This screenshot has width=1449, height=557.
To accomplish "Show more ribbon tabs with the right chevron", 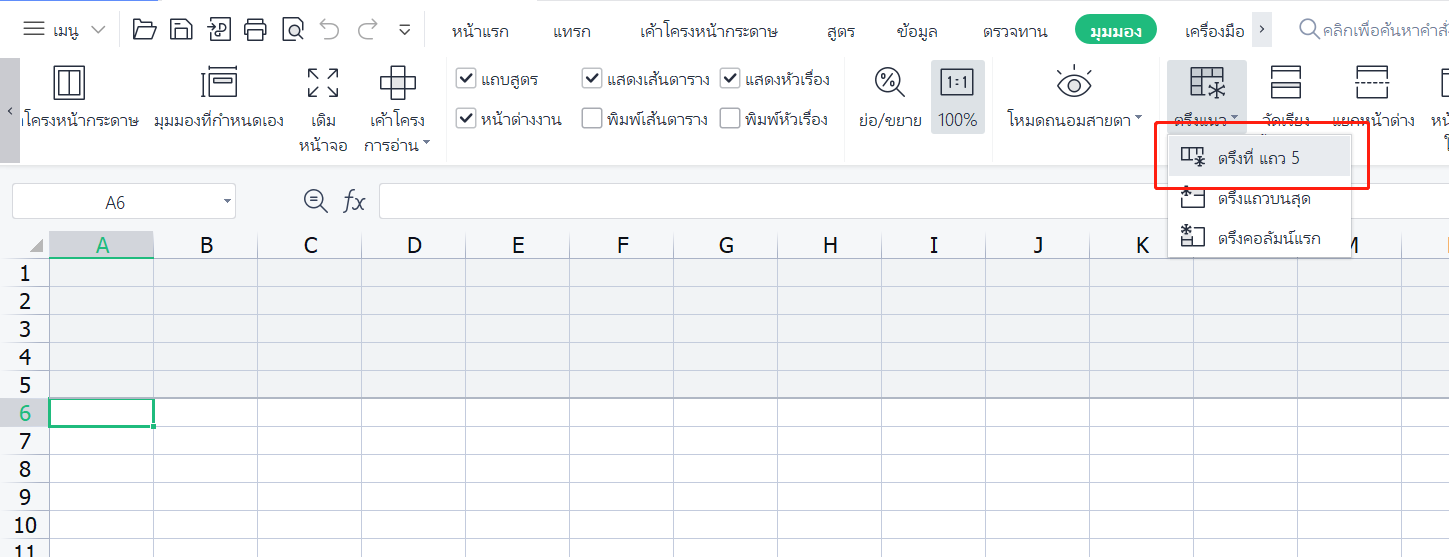I will tap(1263, 29).
